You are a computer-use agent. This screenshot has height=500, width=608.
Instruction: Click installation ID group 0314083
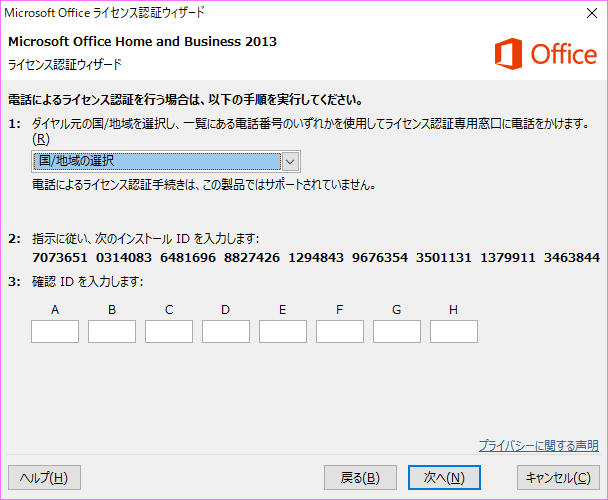click(124, 258)
